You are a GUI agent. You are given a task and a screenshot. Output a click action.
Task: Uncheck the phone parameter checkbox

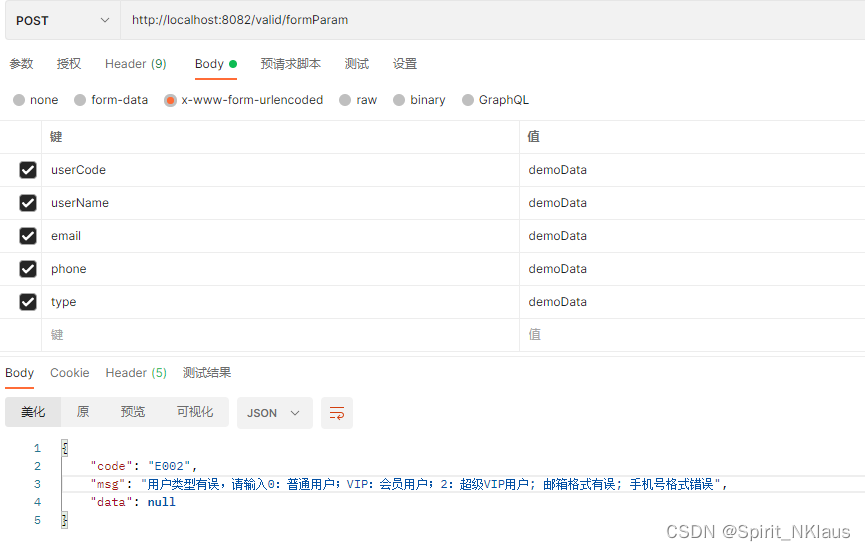[x=28, y=269]
